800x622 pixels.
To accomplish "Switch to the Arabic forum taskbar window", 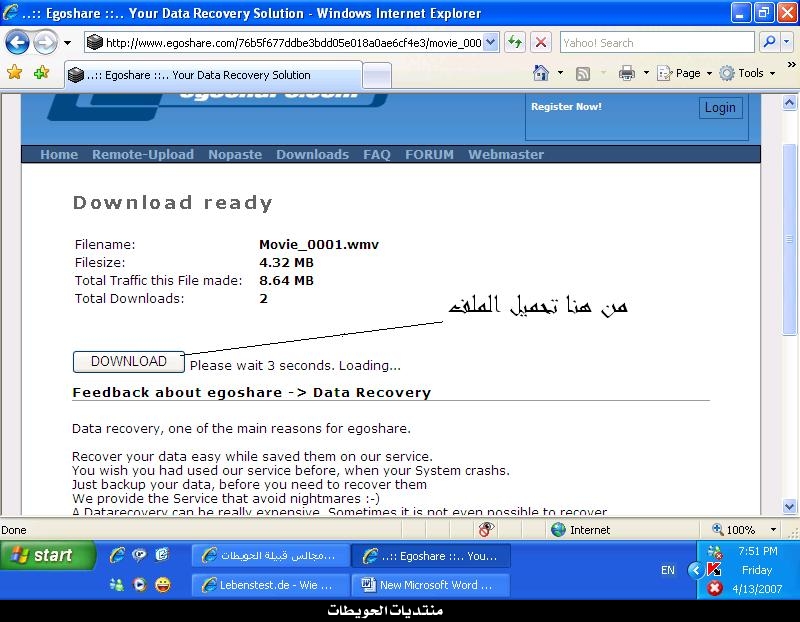I will pos(271,555).
